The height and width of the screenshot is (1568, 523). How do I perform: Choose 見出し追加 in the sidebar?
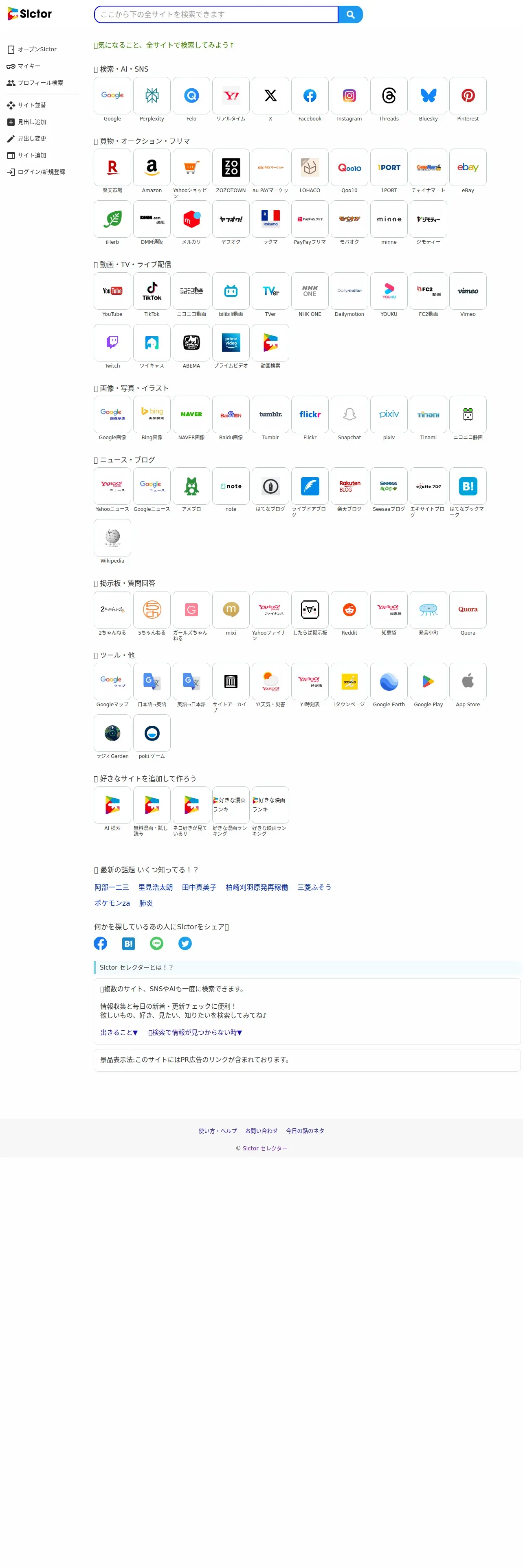[x=27, y=122]
